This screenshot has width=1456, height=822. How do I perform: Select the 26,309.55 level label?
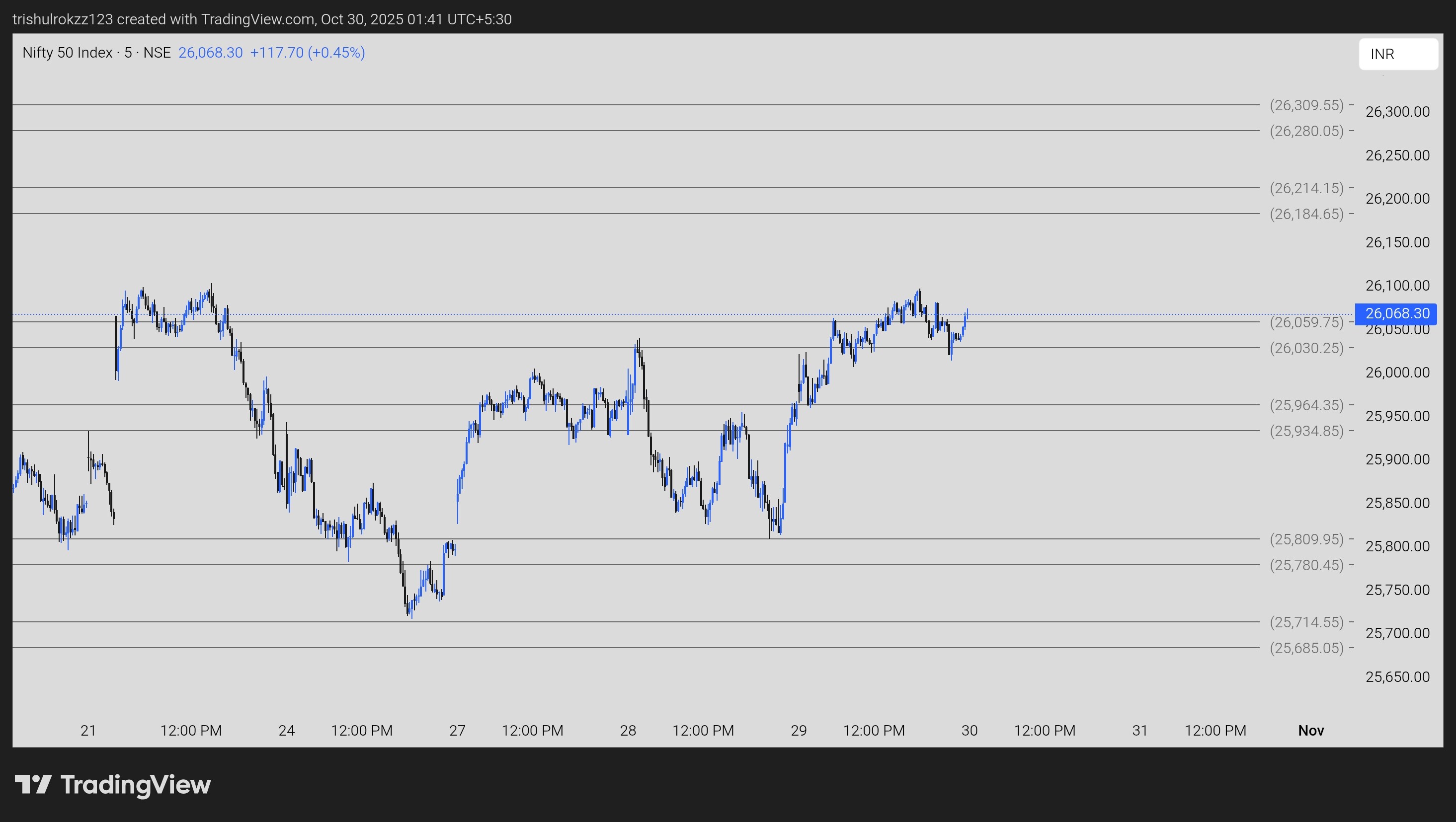1306,105
